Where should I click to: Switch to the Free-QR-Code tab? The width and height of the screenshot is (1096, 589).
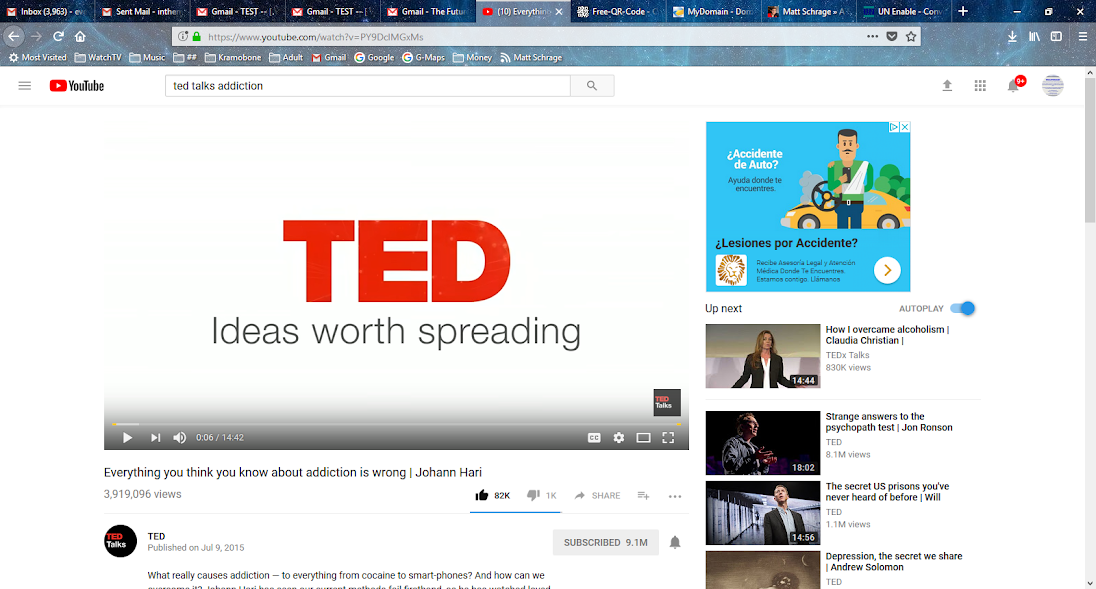[x=618, y=11]
